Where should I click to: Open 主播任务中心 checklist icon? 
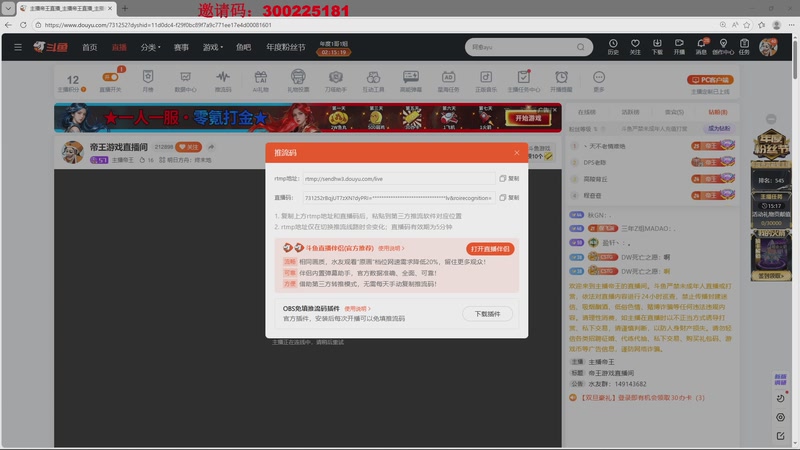point(523,81)
